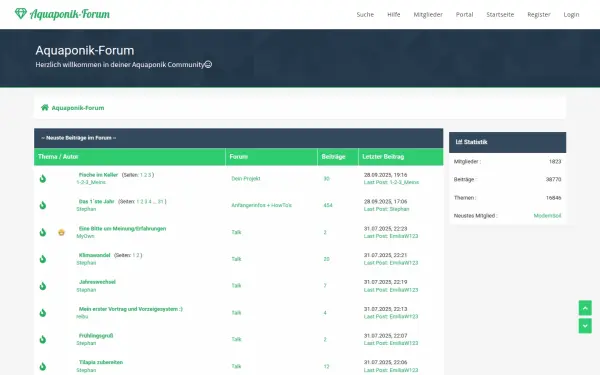Go to page 31 of Das 1´ste Jahr
This screenshot has width=600, height=375.
(161, 202)
